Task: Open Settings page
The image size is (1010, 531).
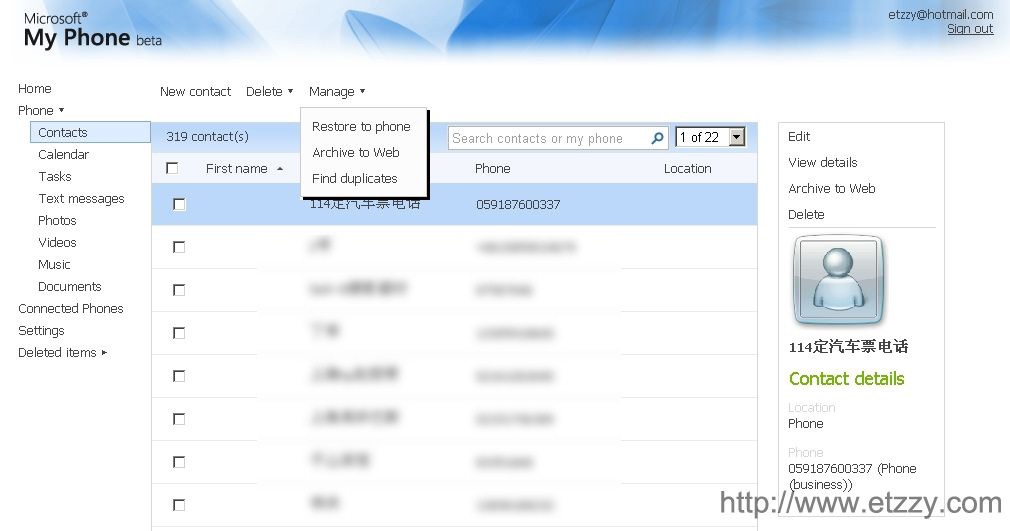Action: (x=41, y=331)
